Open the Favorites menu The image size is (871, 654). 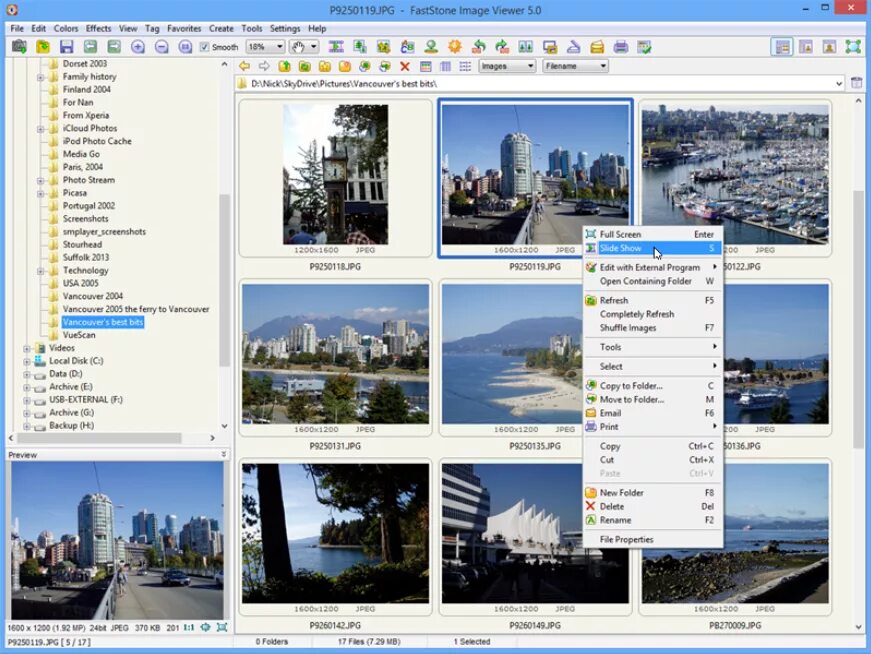pyautogui.click(x=184, y=28)
